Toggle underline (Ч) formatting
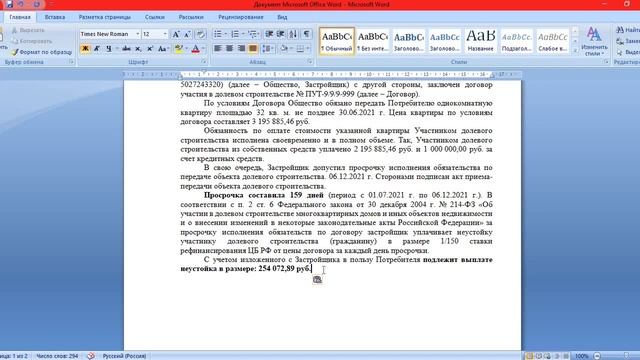This screenshot has width=640, height=360. click(x=109, y=49)
